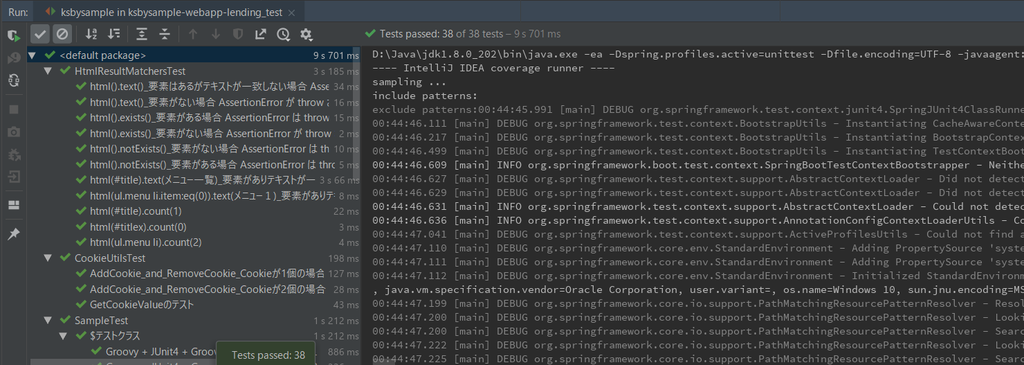Close the ksbysample run tab
This screenshot has width=1024, height=365.
[x=293, y=12]
